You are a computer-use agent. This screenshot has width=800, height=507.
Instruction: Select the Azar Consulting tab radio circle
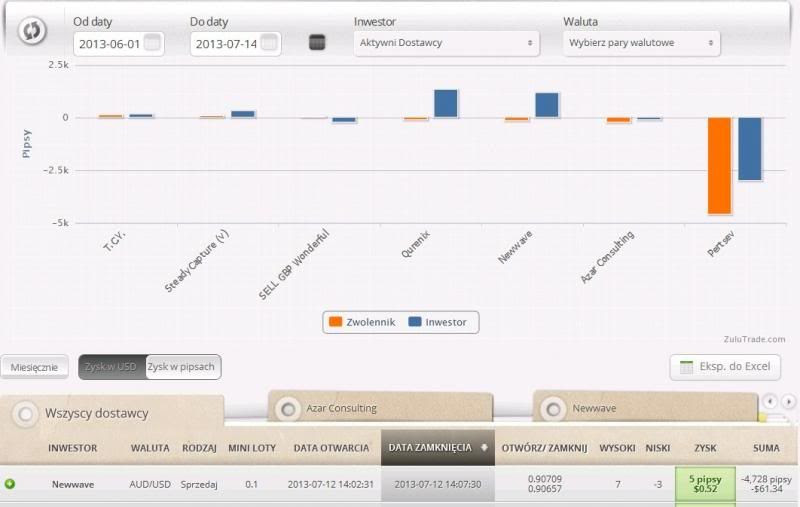point(288,409)
